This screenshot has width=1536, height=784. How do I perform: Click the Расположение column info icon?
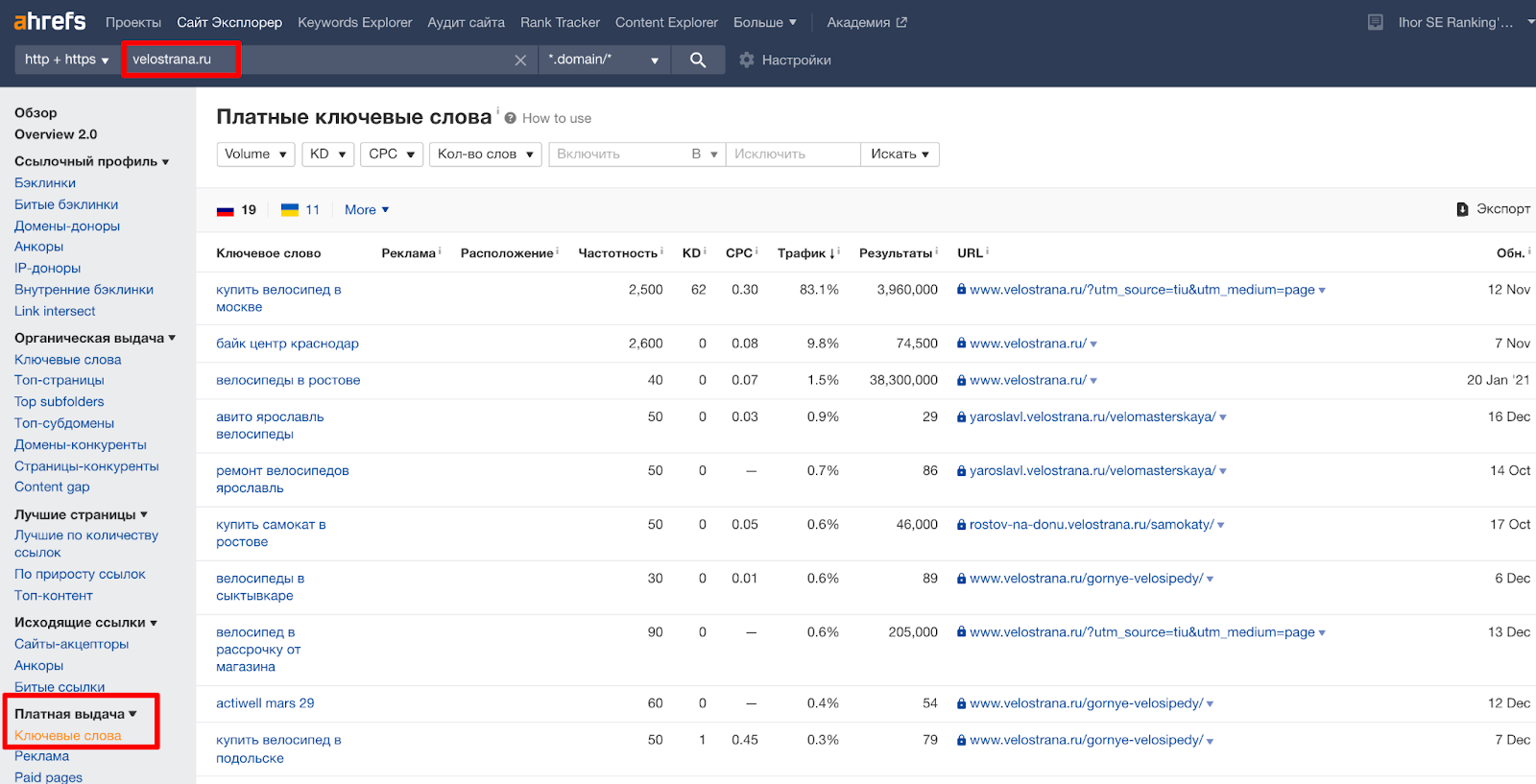tap(557, 251)
